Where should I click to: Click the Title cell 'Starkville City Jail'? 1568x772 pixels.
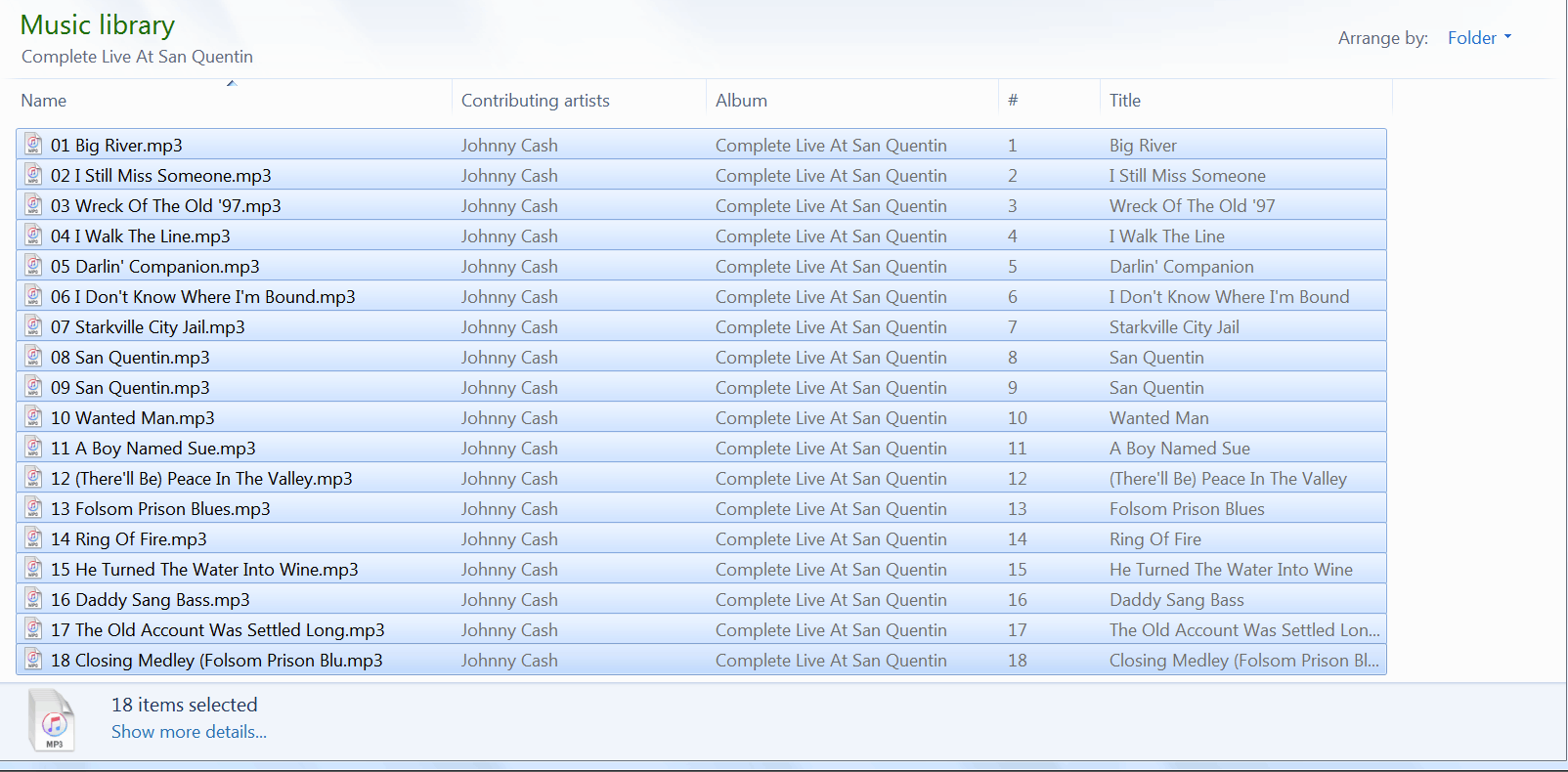[1174, 327]
